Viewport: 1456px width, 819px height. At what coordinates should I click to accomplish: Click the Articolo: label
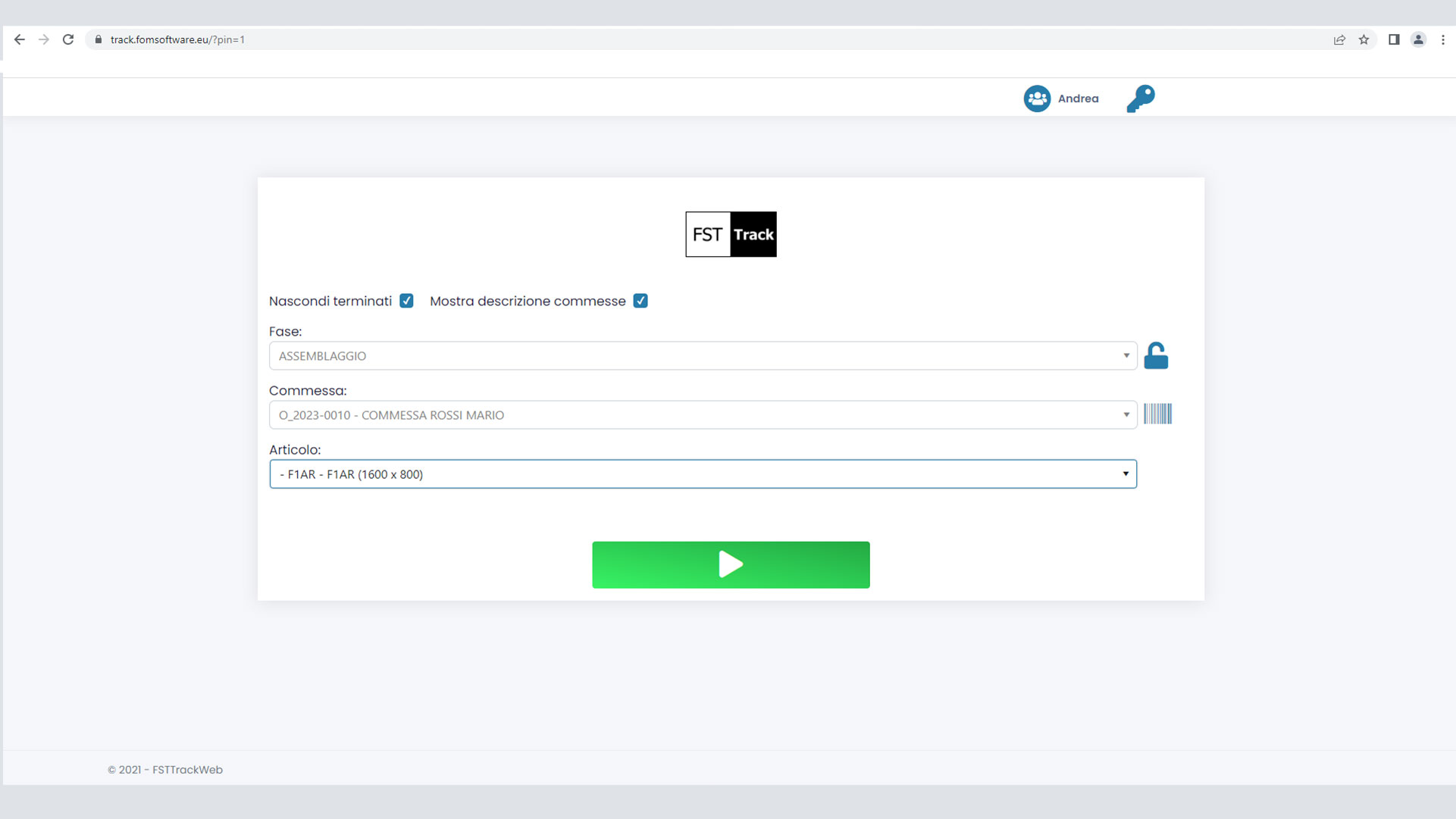click(x=295, y=449)
